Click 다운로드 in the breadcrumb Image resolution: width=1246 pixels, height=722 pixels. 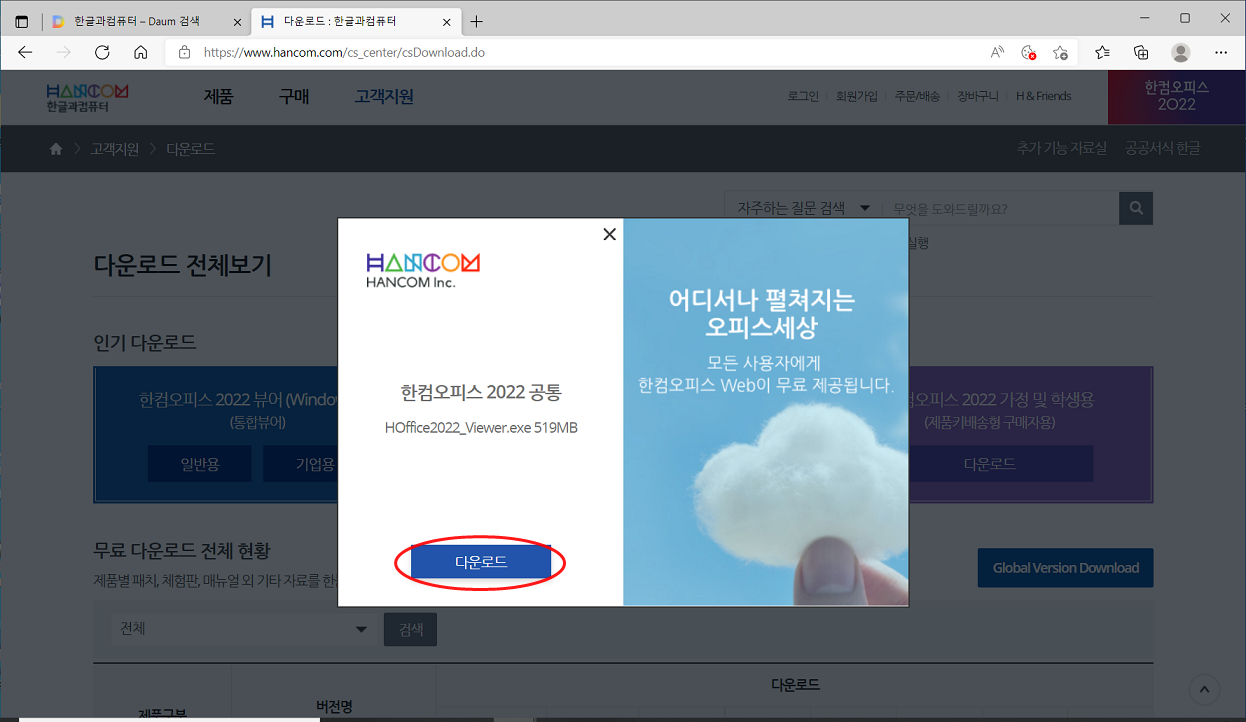click(191, 148)
